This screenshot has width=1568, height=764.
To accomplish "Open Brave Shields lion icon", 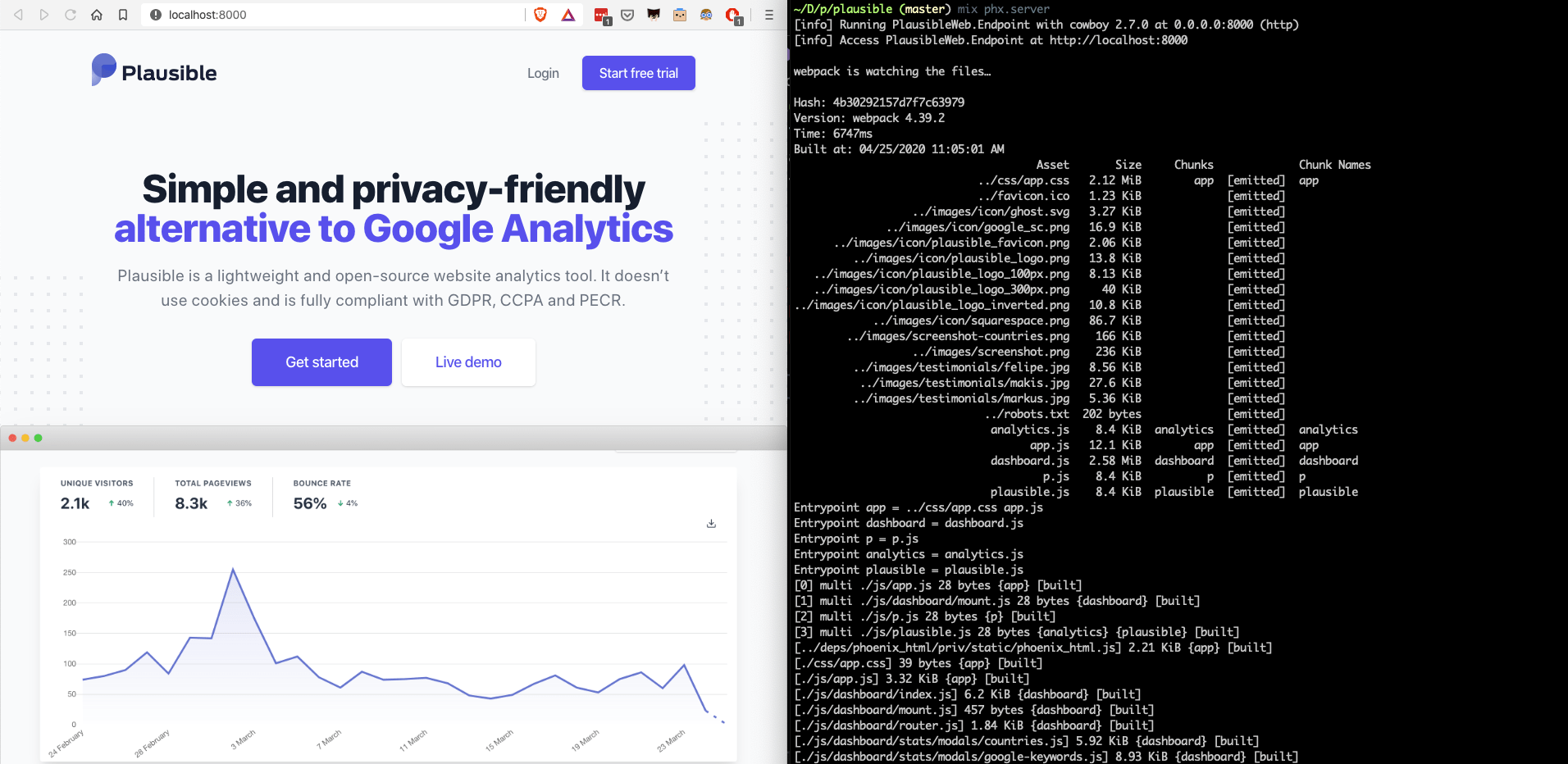I will point(540,15).
